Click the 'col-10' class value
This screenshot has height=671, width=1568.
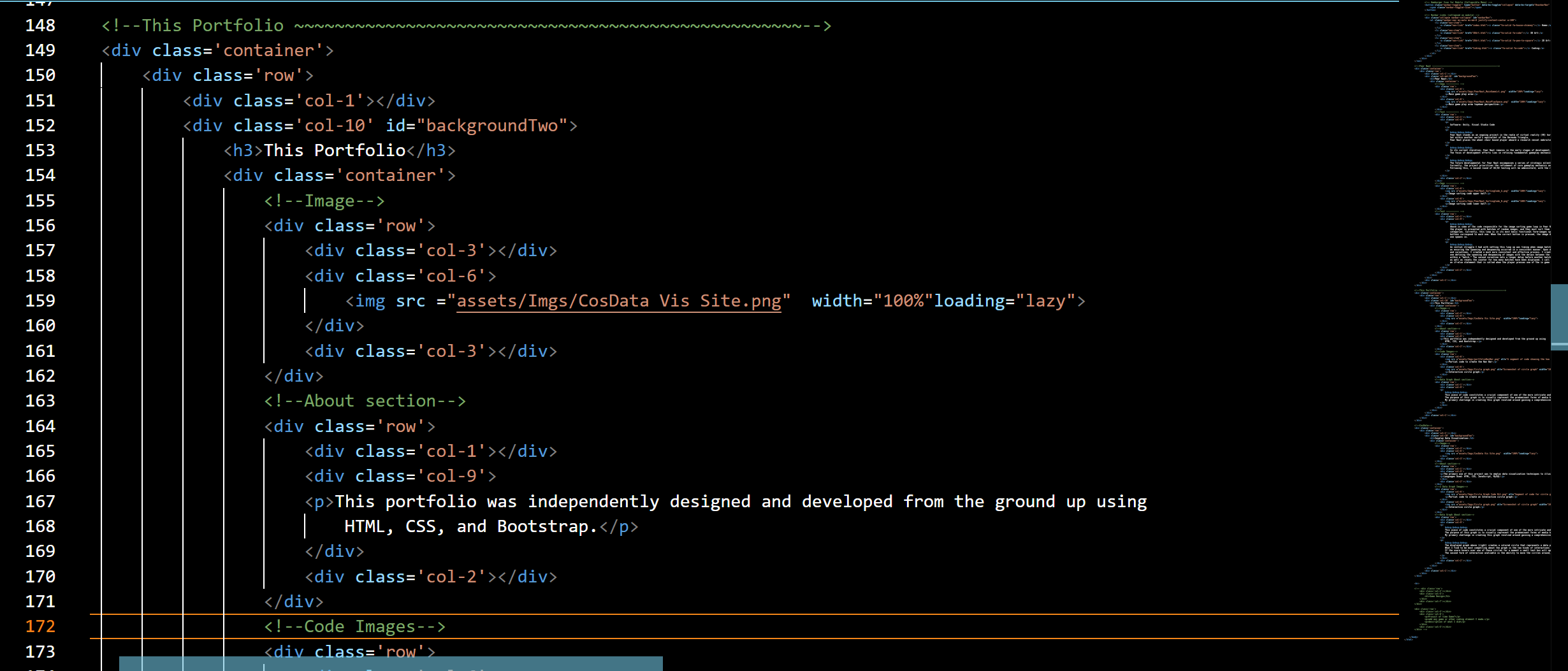pyautogui.click(x=335, y=126)
